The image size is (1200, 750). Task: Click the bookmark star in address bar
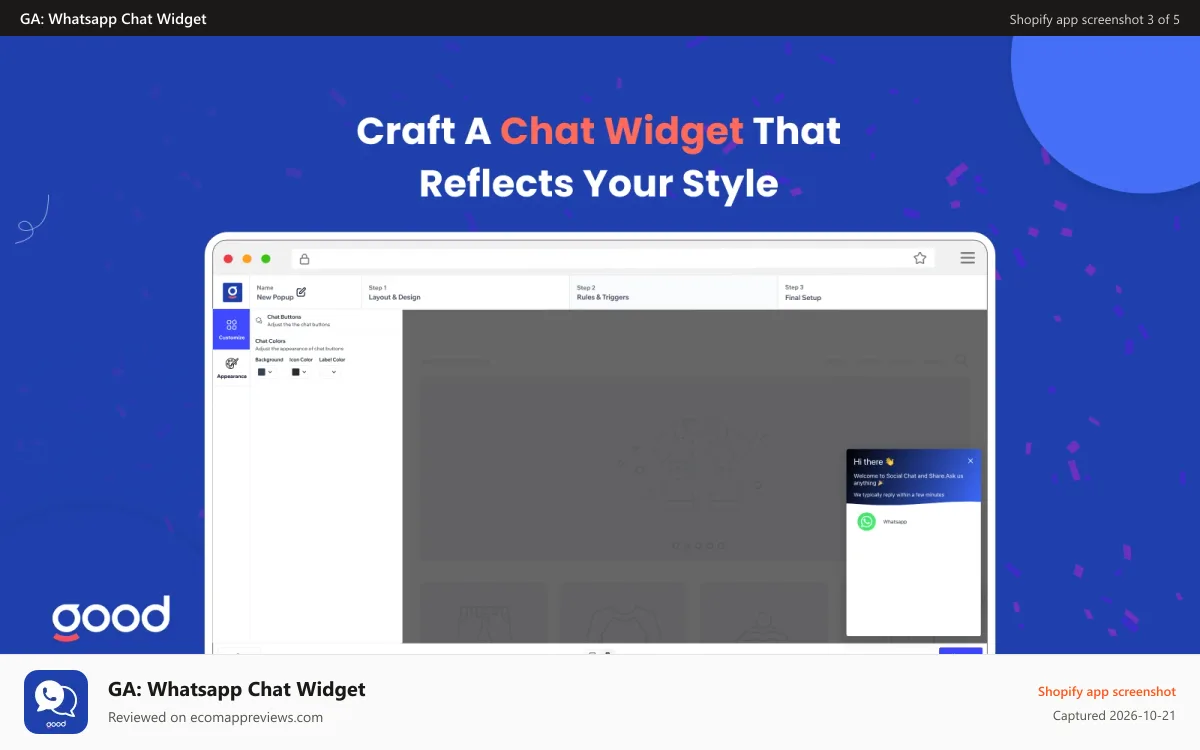tap(920, 258)
